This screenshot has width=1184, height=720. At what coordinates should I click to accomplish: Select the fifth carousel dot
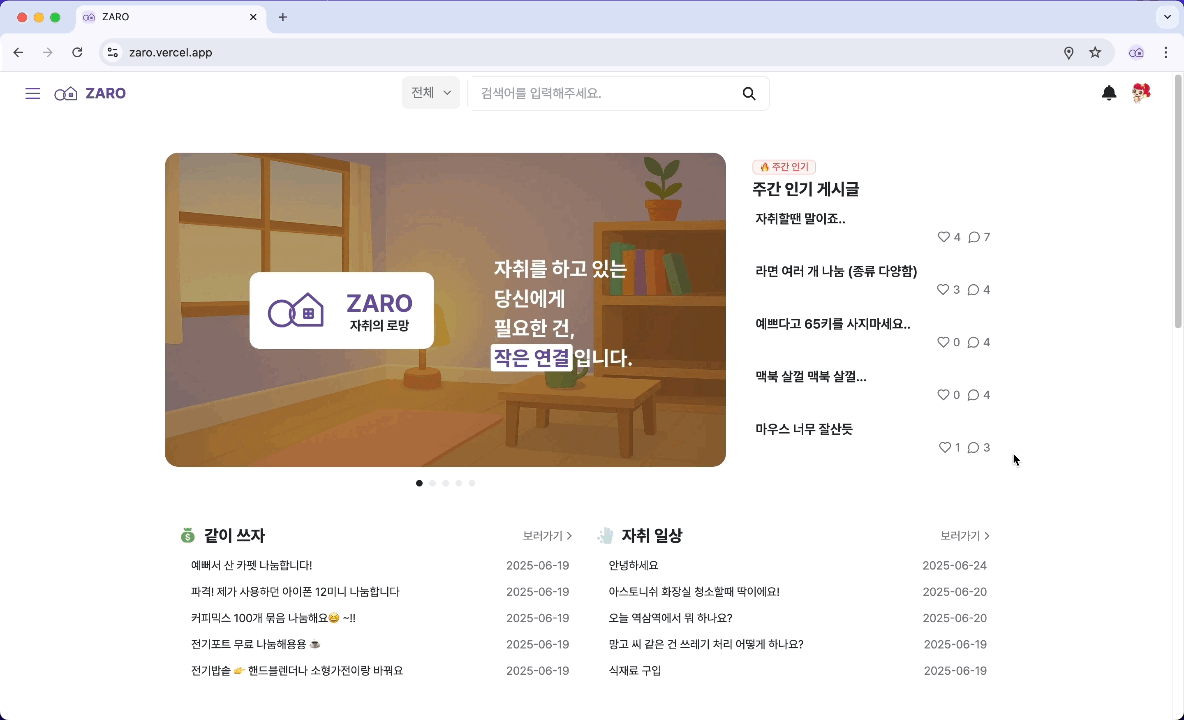point(472,483)
